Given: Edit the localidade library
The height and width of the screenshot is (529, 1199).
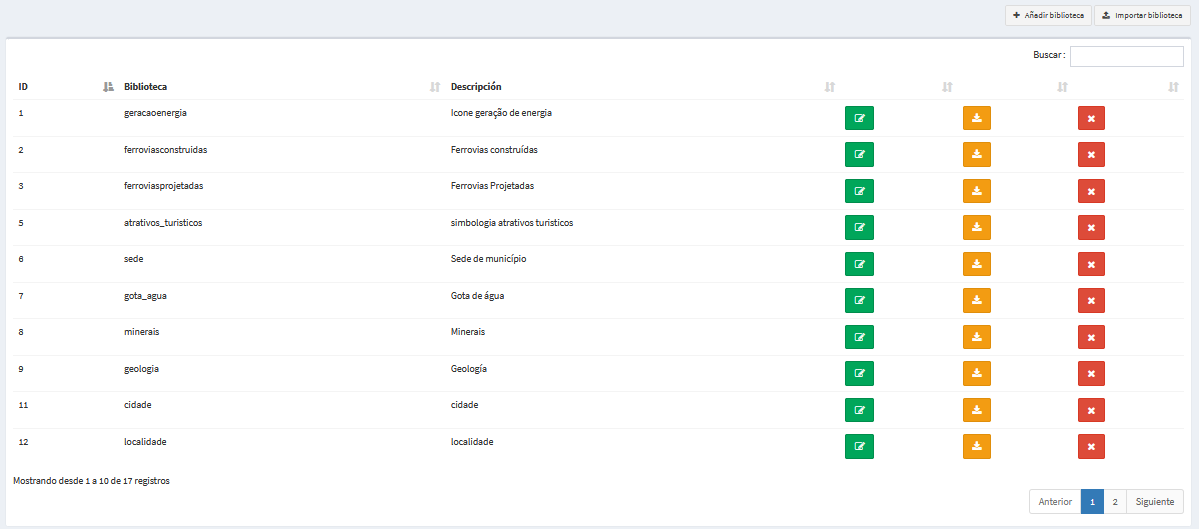Looking at the screenshot, I should (859, 446).
